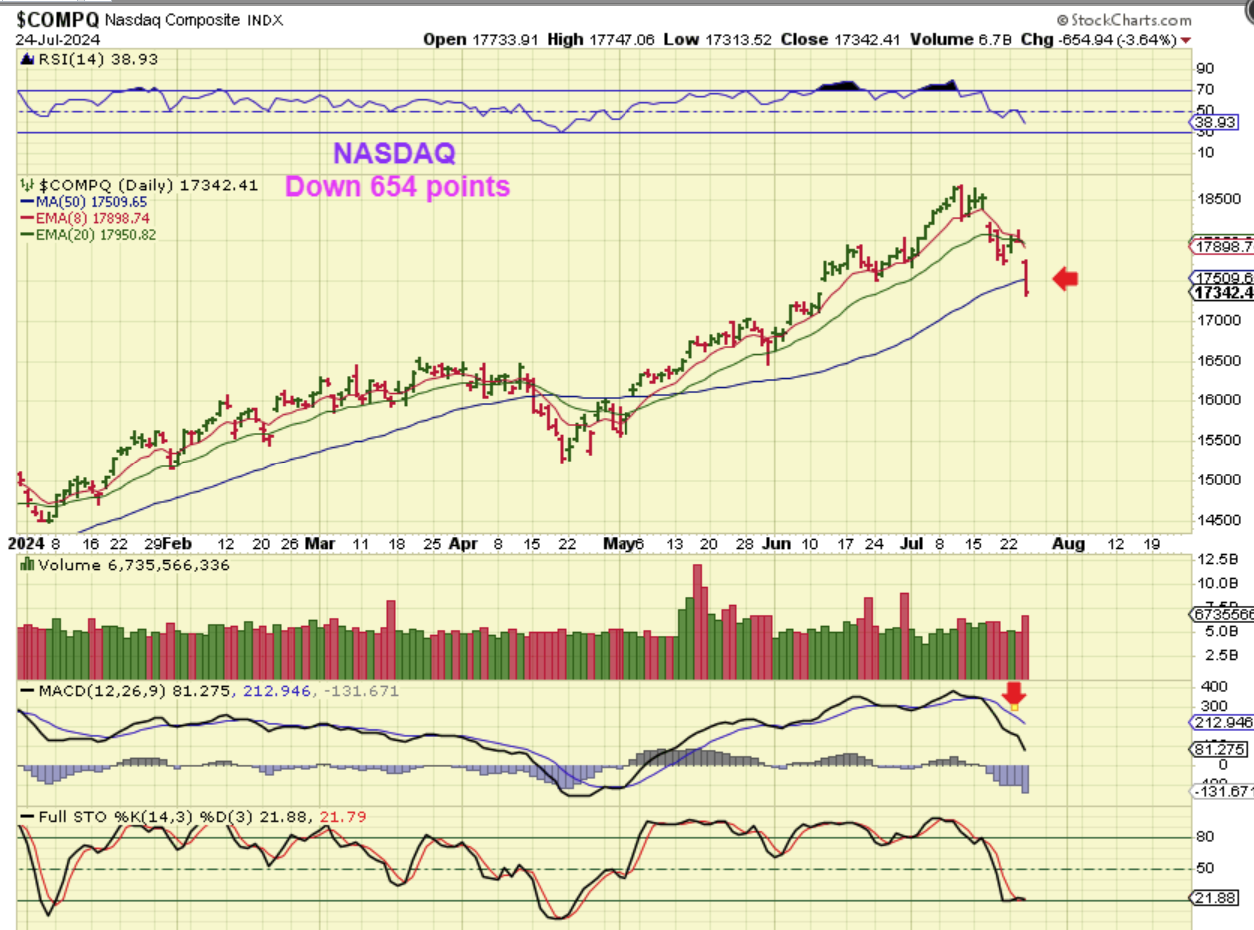The height and width of the screenshot is (930, 1254).
Task: Click the last red price bar below the MA(50)
Action: point(1027,277)
